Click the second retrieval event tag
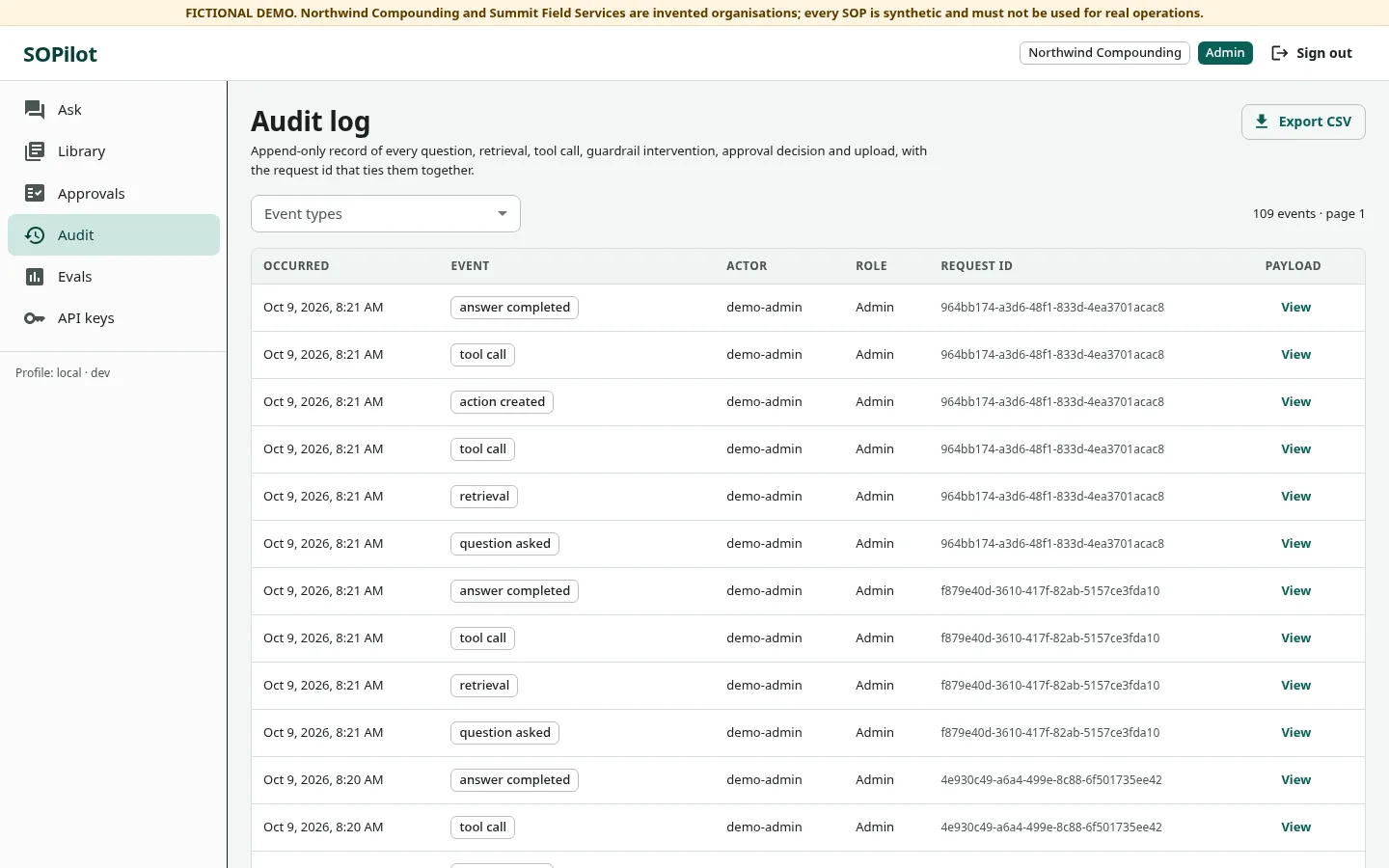Viewport: 1389px width, 868px height. (x=484, y=686)
